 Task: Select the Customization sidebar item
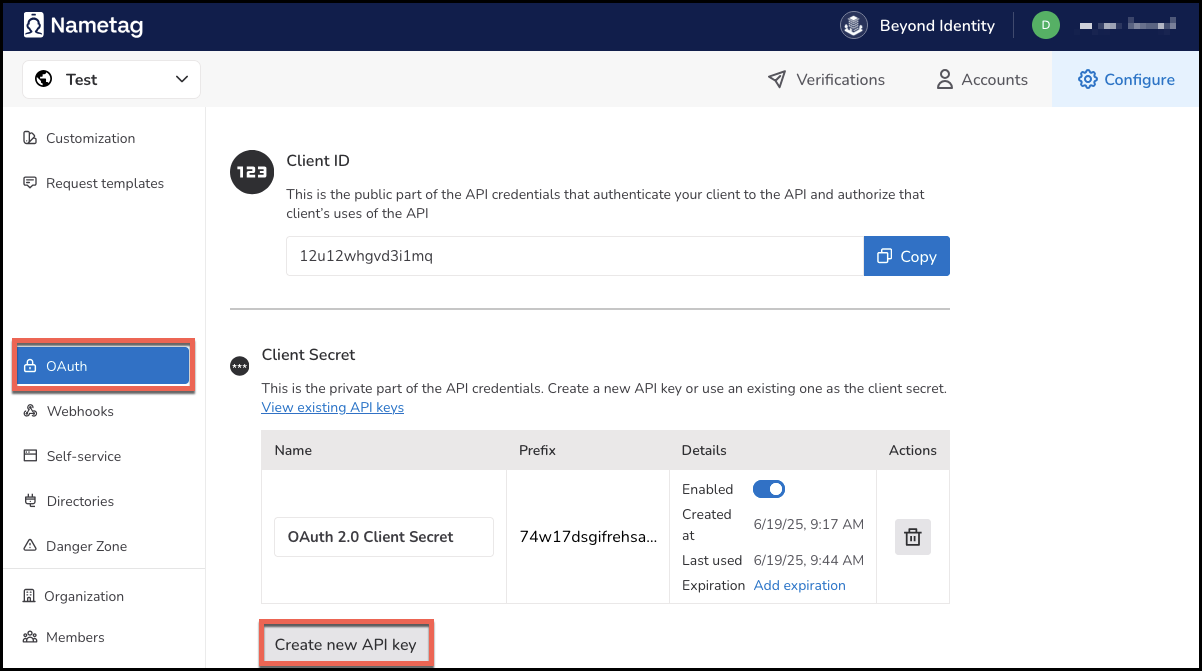[90, 138]
